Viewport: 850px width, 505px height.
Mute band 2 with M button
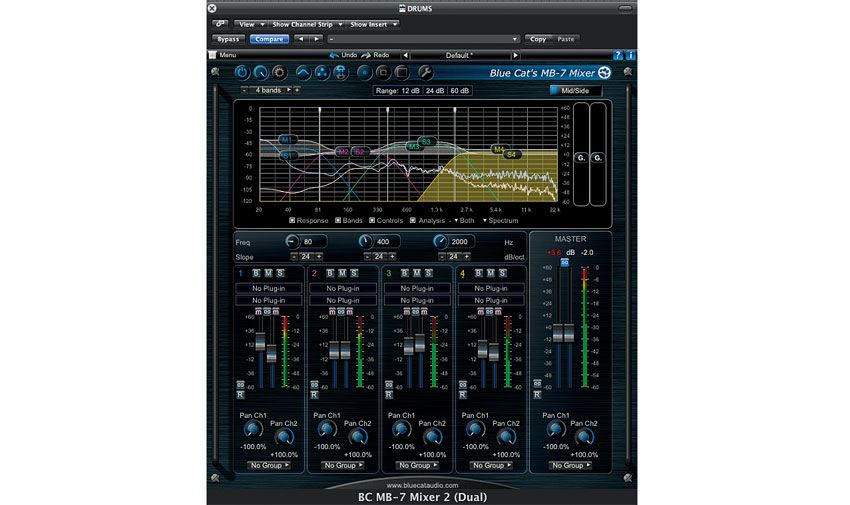(342, 273)
